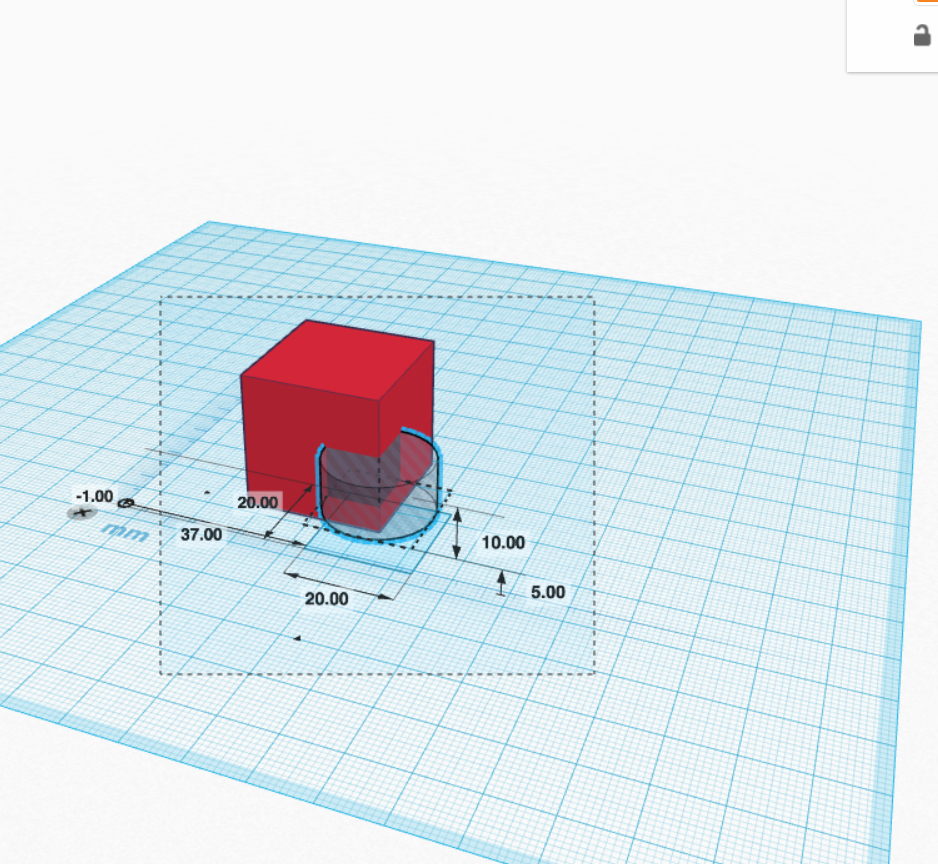
Task: Click the width arrow line above lower 20.00
Action: 340,586
